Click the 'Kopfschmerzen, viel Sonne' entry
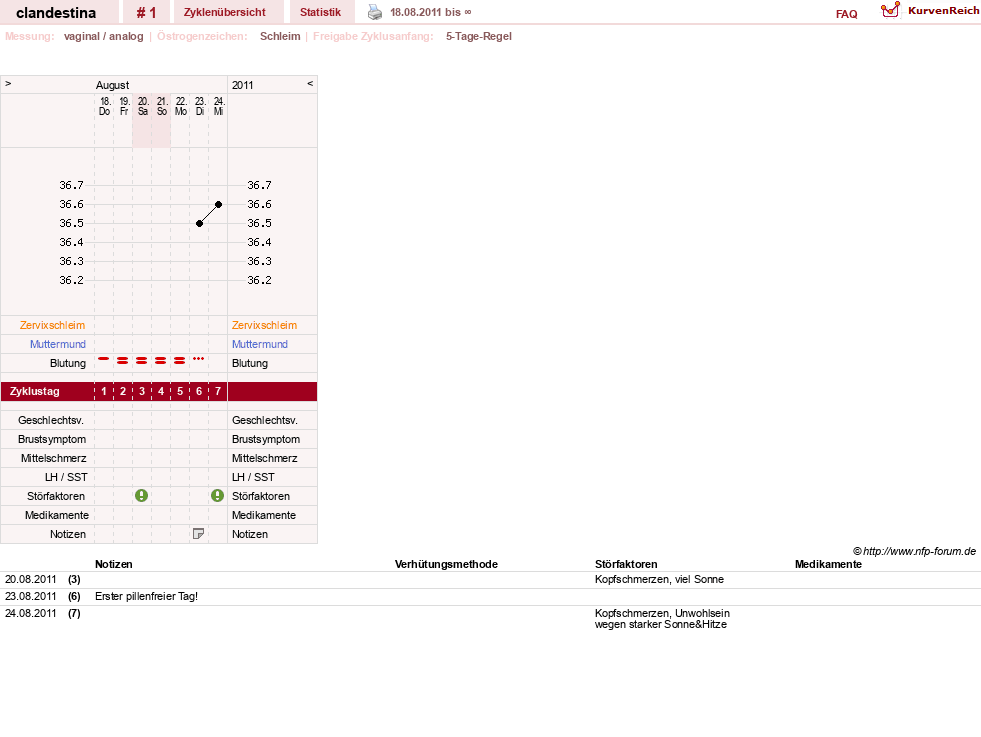 (x=659, y=579)
